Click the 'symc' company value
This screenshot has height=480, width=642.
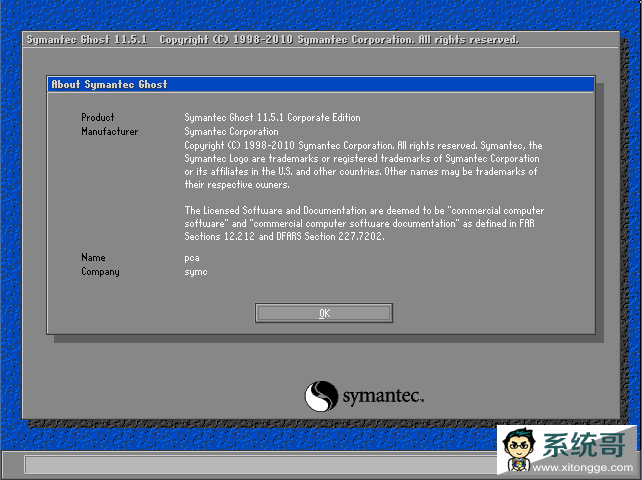pyautogui.click(x=196, y=272)
